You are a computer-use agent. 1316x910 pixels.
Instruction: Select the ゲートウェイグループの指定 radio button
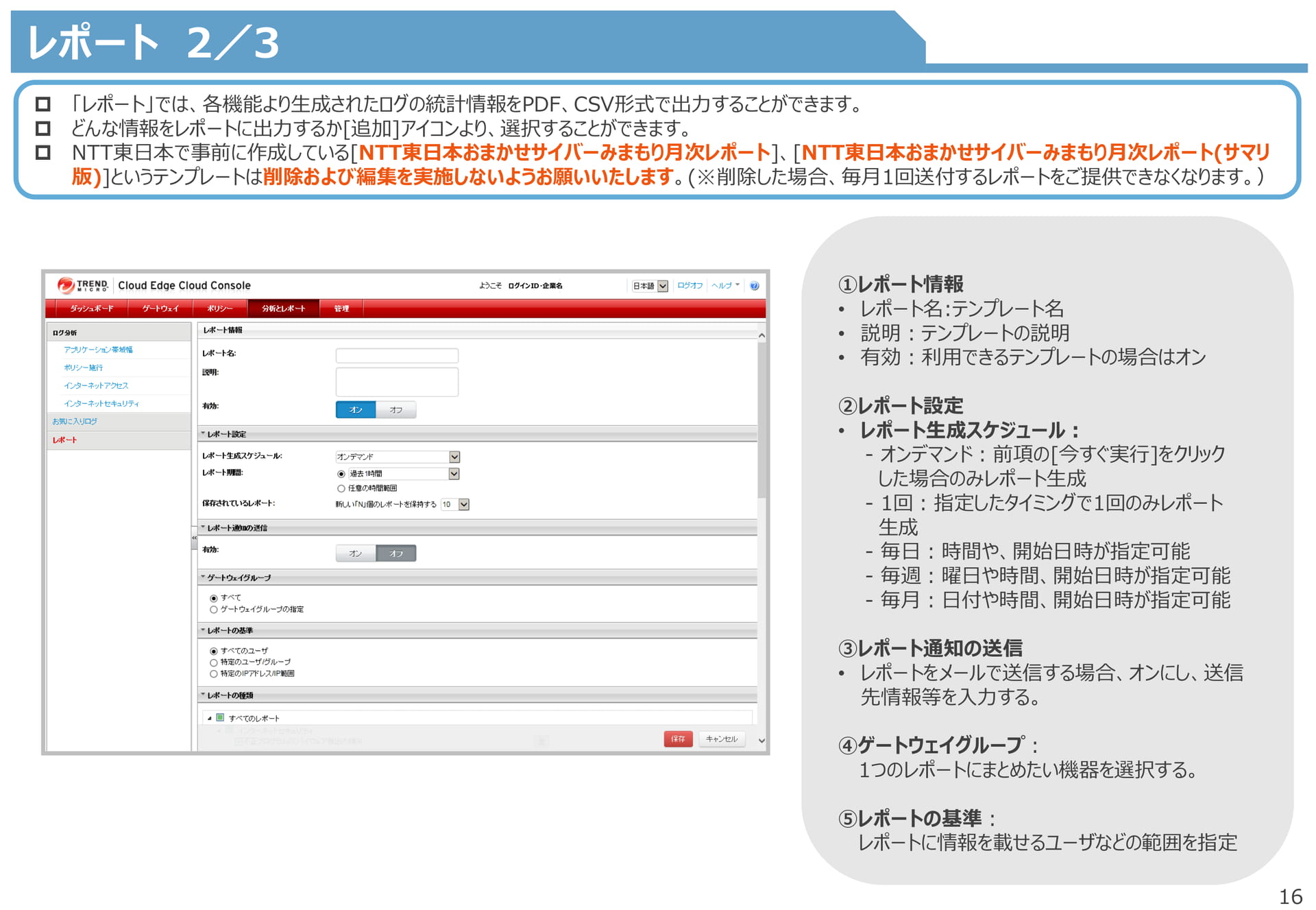(x=214, y=610)
